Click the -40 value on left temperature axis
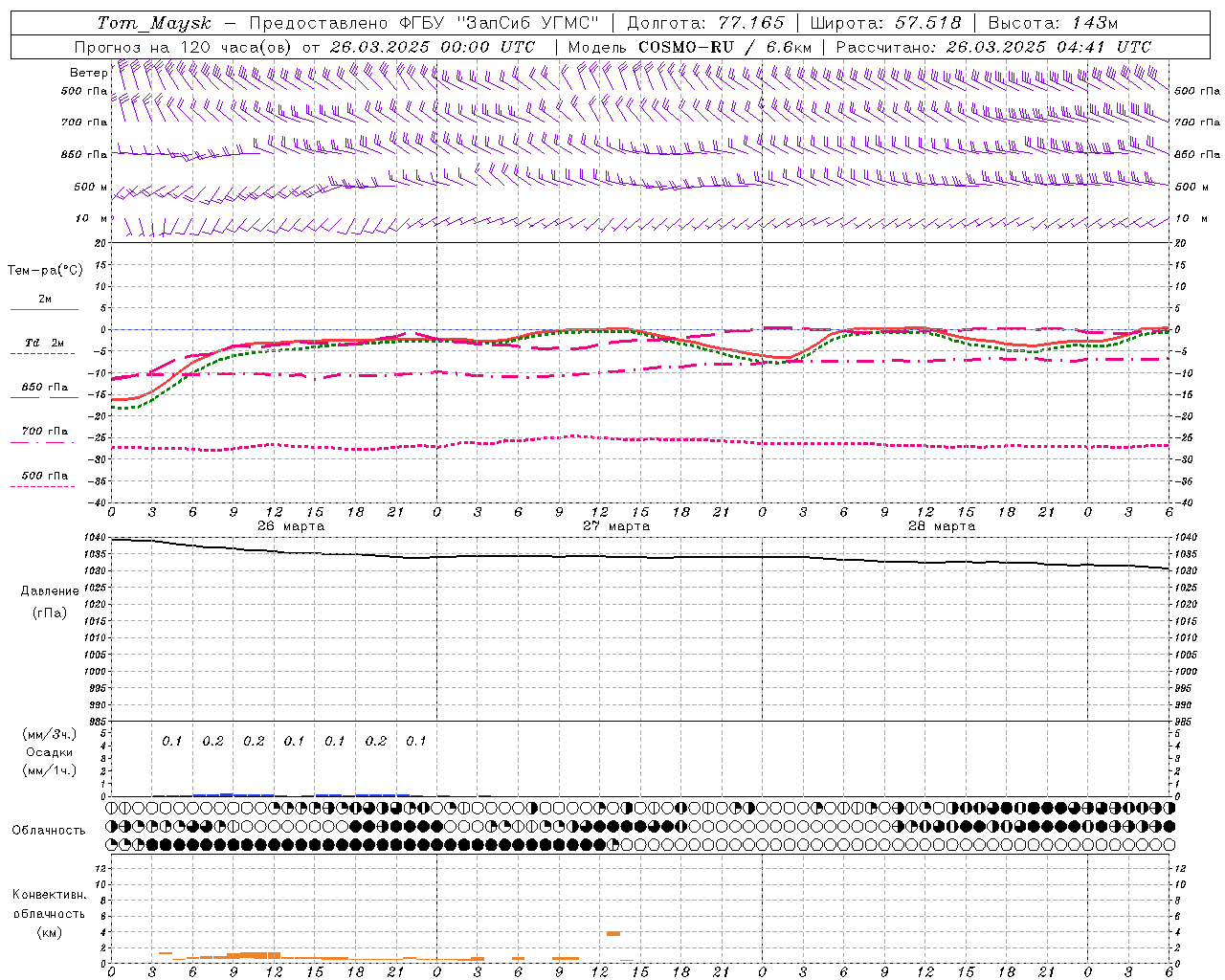The image size is (1225, 980). click(x=99, y=502)
